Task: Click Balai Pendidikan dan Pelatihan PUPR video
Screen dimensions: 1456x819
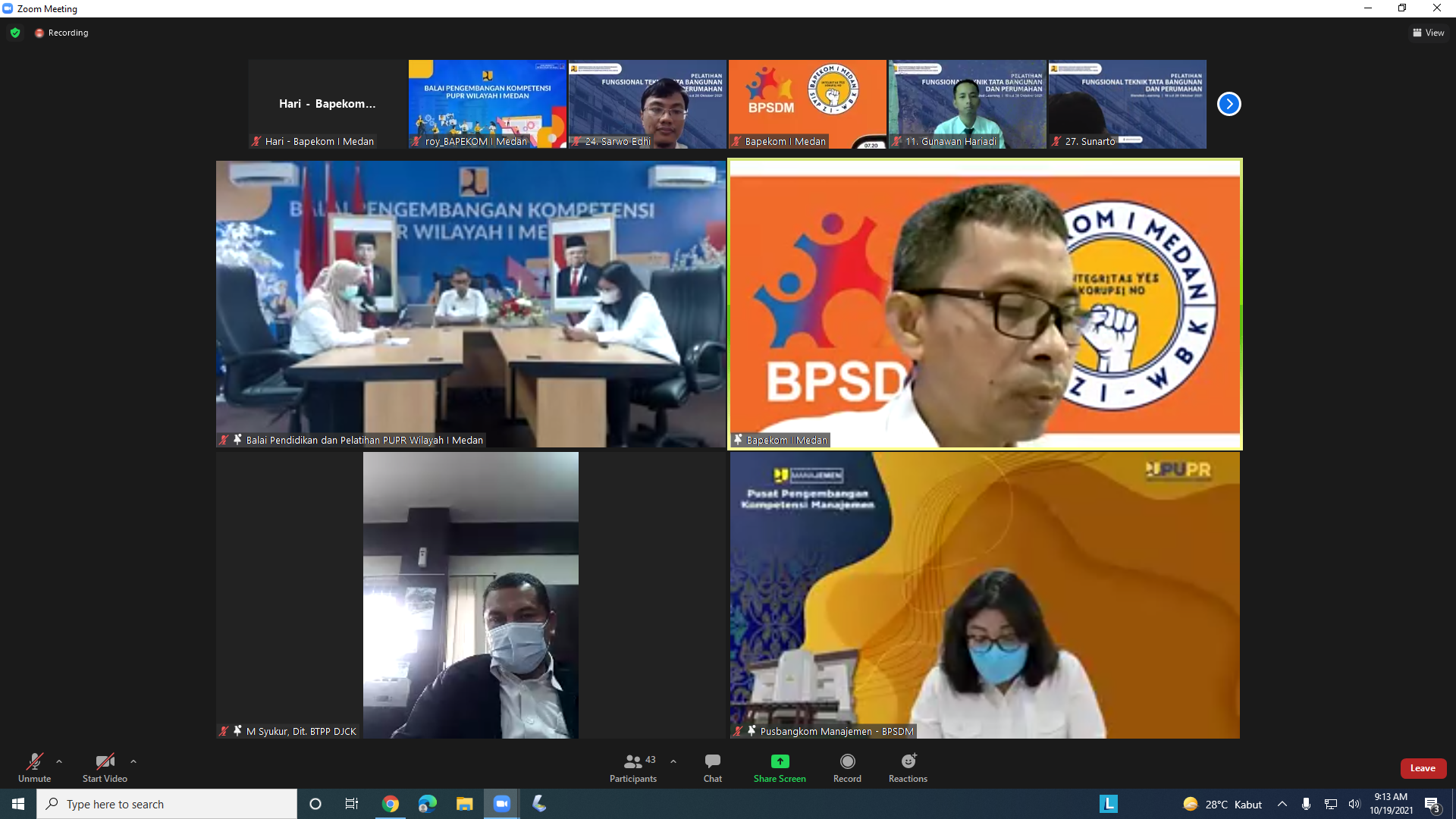Action: (x=471, y=303)
